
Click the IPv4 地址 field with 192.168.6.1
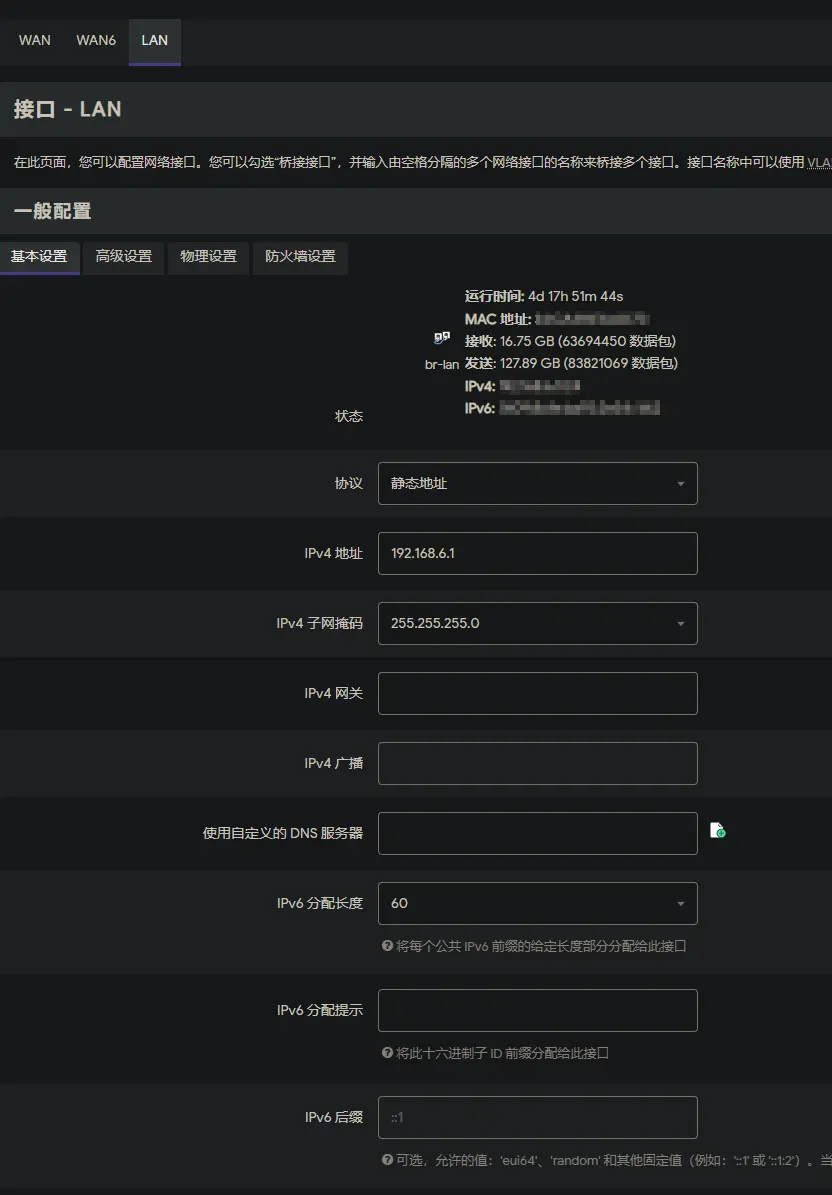click(x=537, y=553)
